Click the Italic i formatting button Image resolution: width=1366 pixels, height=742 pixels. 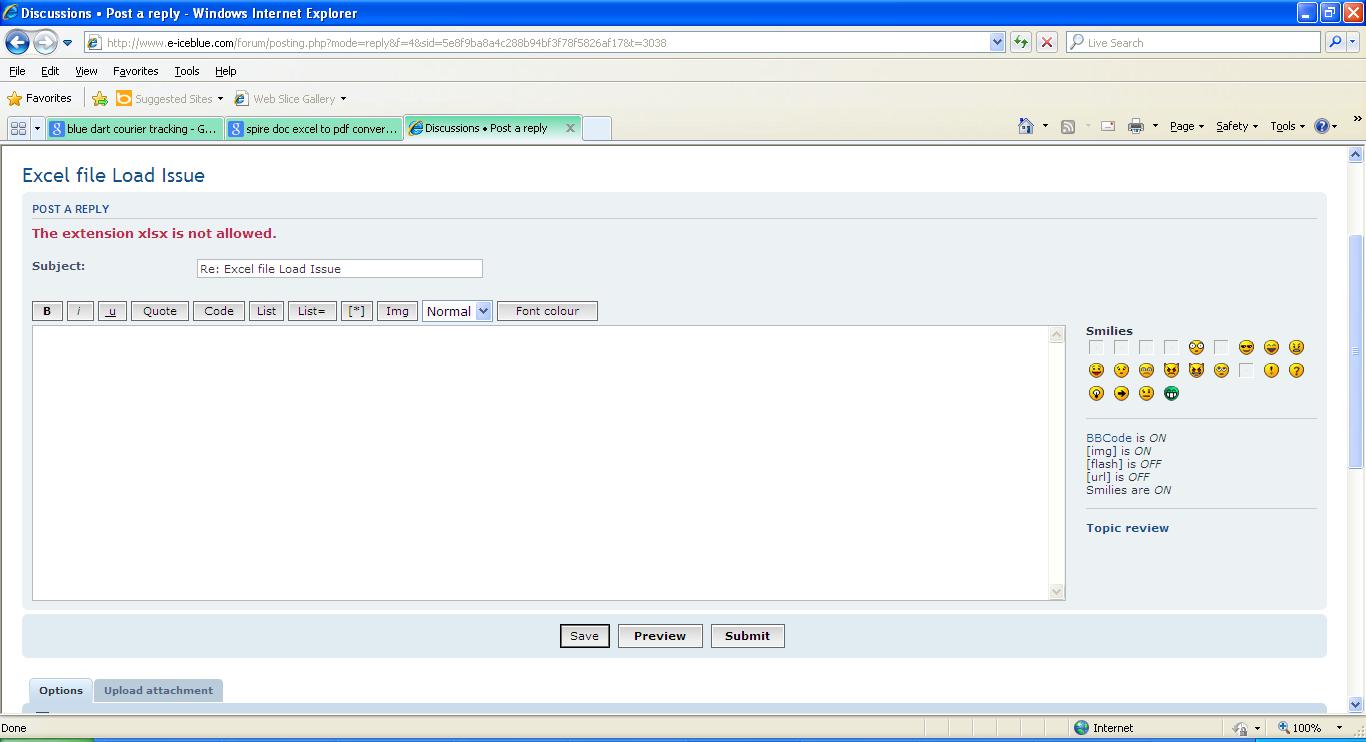coord(79,311)
